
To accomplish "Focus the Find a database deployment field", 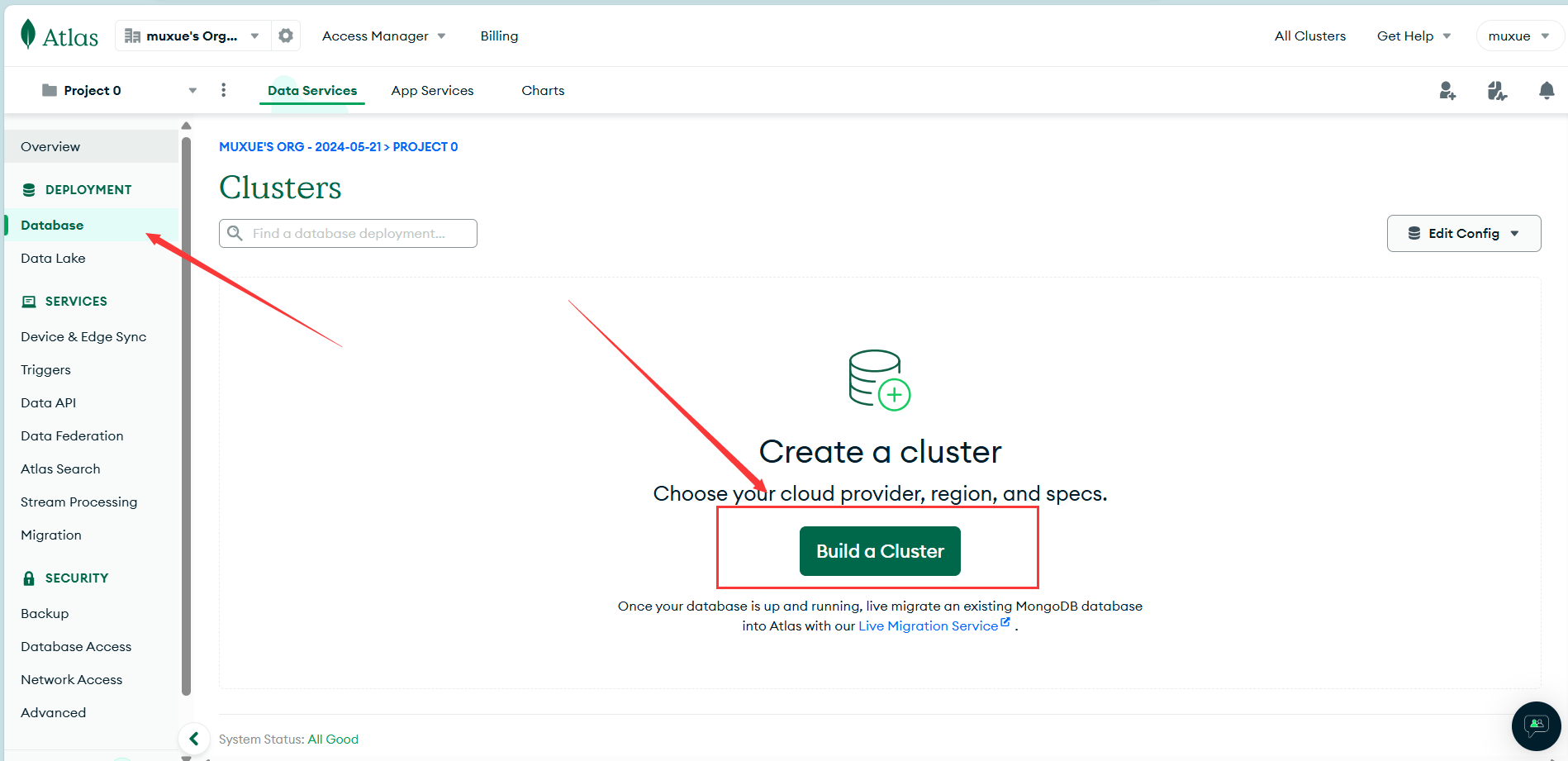I will point(348,233).
